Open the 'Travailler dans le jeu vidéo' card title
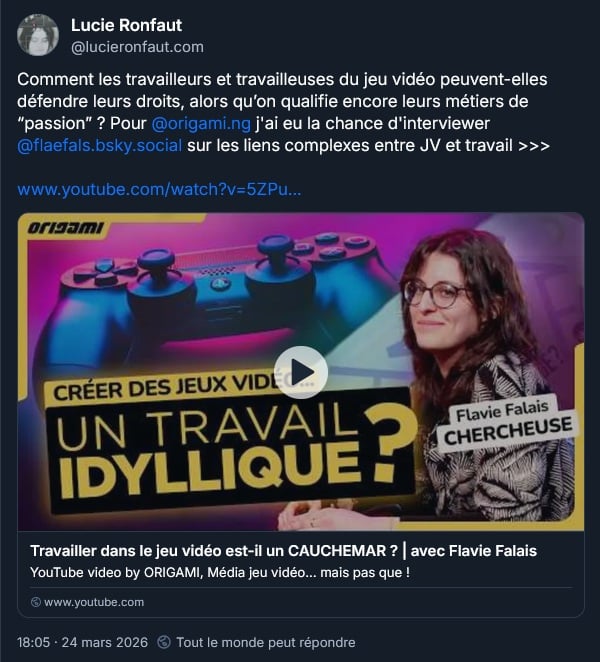This screenshot has height=662, width=600. point(283,551)
